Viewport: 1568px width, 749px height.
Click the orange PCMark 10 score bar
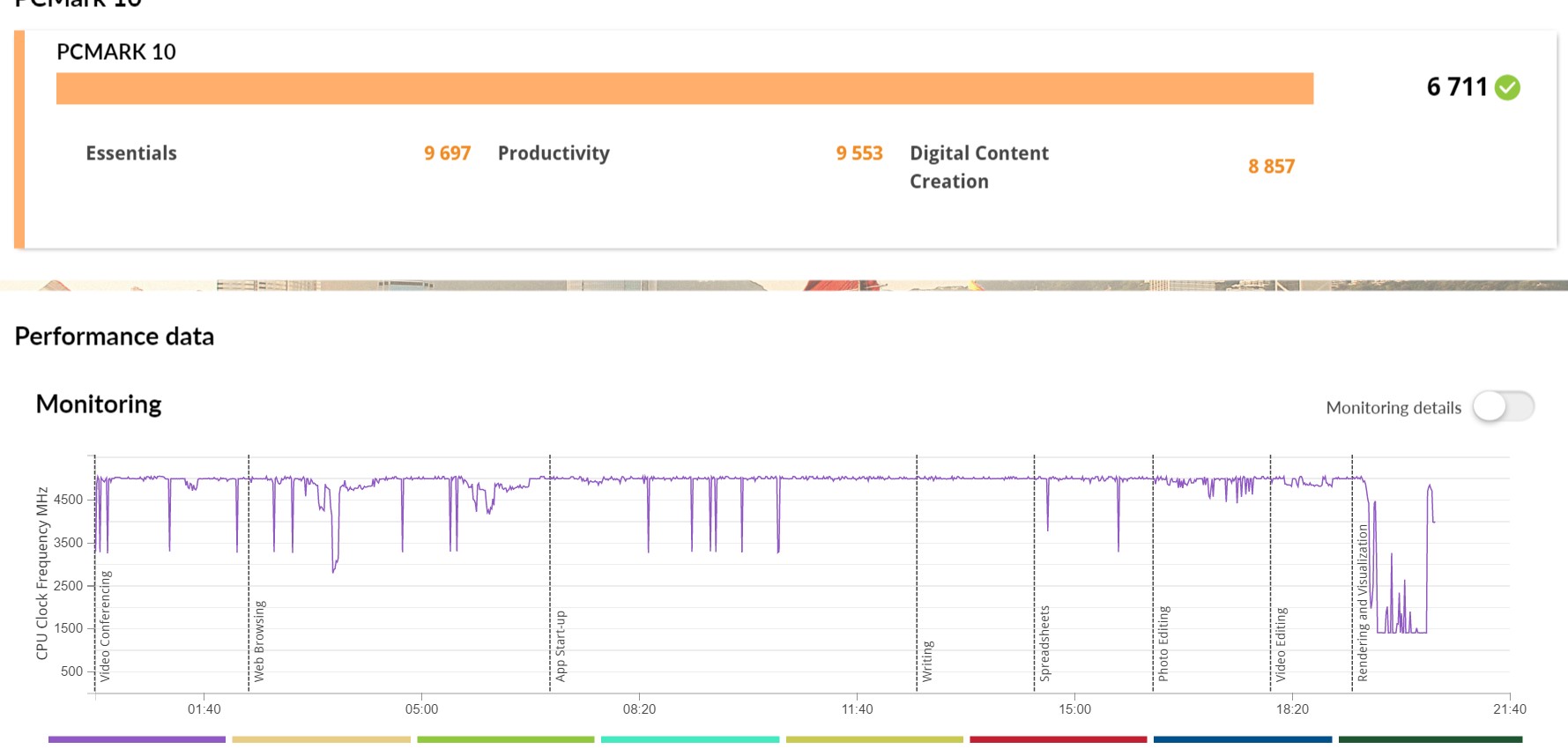coord(684,89)
